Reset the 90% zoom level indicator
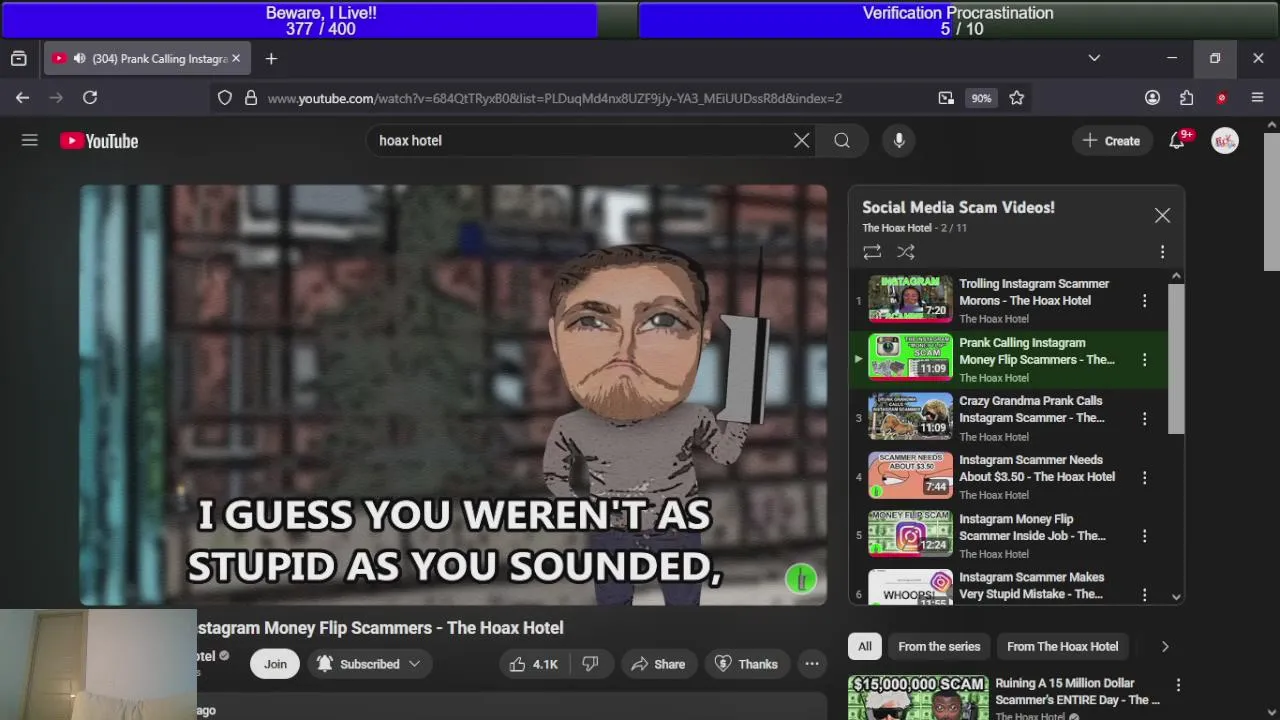This screenshot has height=720, width=1280. click(x=981, y=98)
